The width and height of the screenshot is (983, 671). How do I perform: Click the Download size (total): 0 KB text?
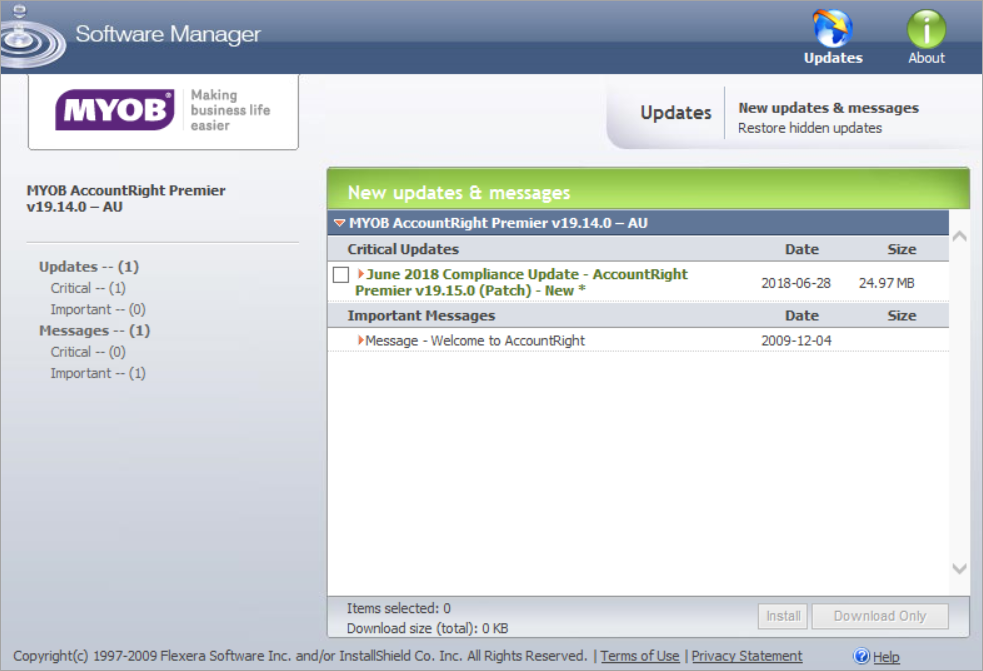427,628
